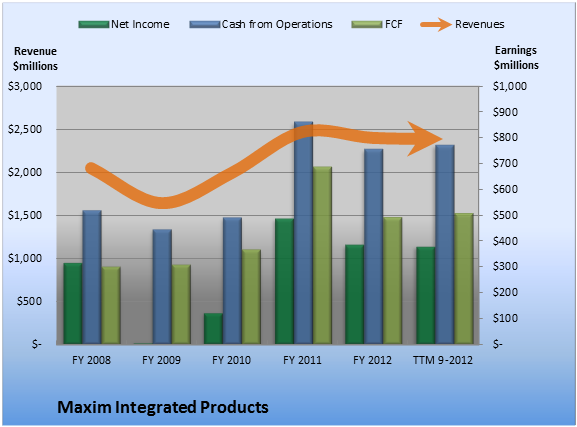Click the $900 earnings axis value
Viewport: 577px width, 427px height.
point(505,112)
